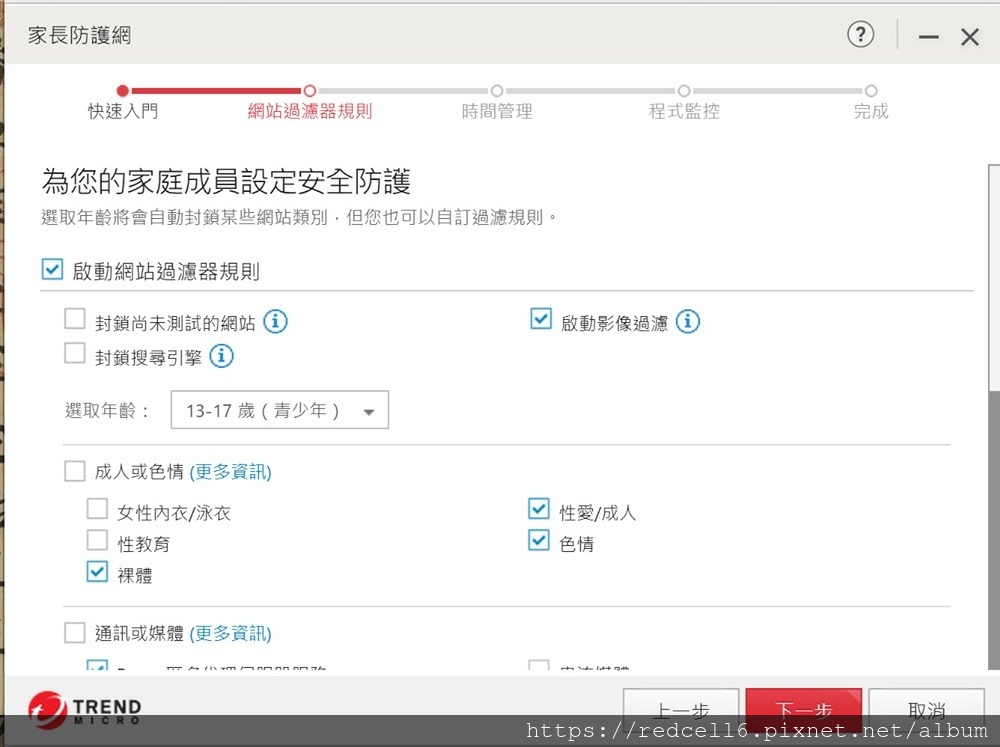
Task: Open the 選取年齡 dropdown
Action: (x=279, y=410)
